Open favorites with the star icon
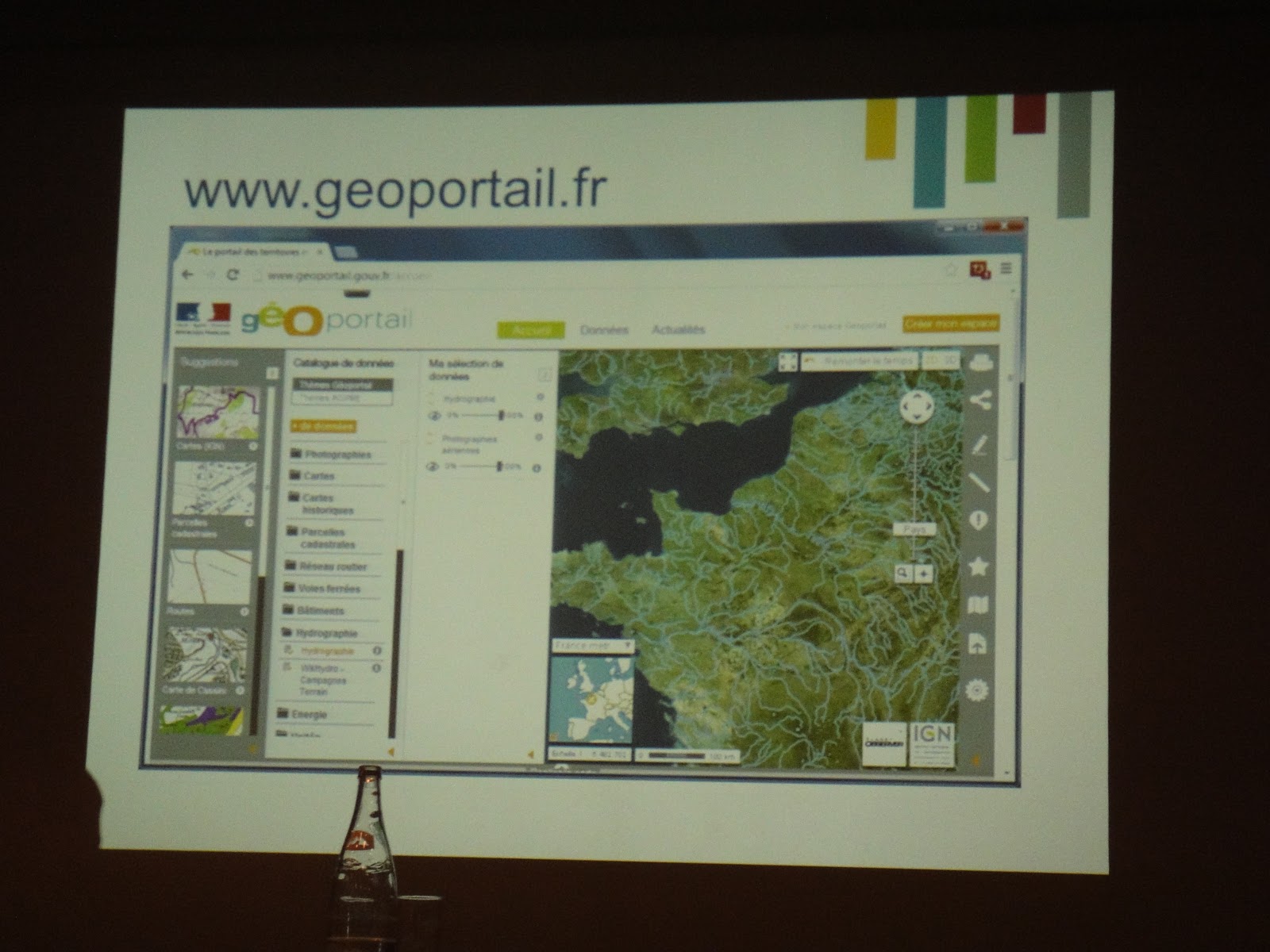Screen dimensions: 1270x952 [979, 566]
